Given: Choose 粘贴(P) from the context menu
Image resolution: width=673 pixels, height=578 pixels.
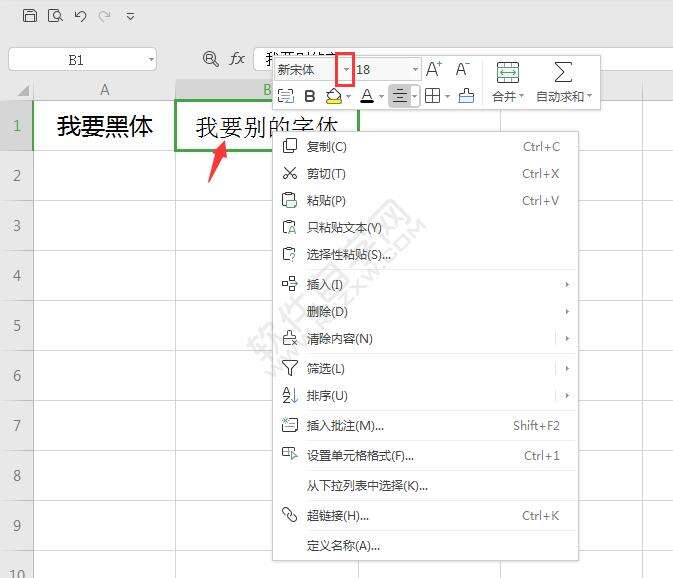Looking at the screenshot, I should click(x=425, y=200).
